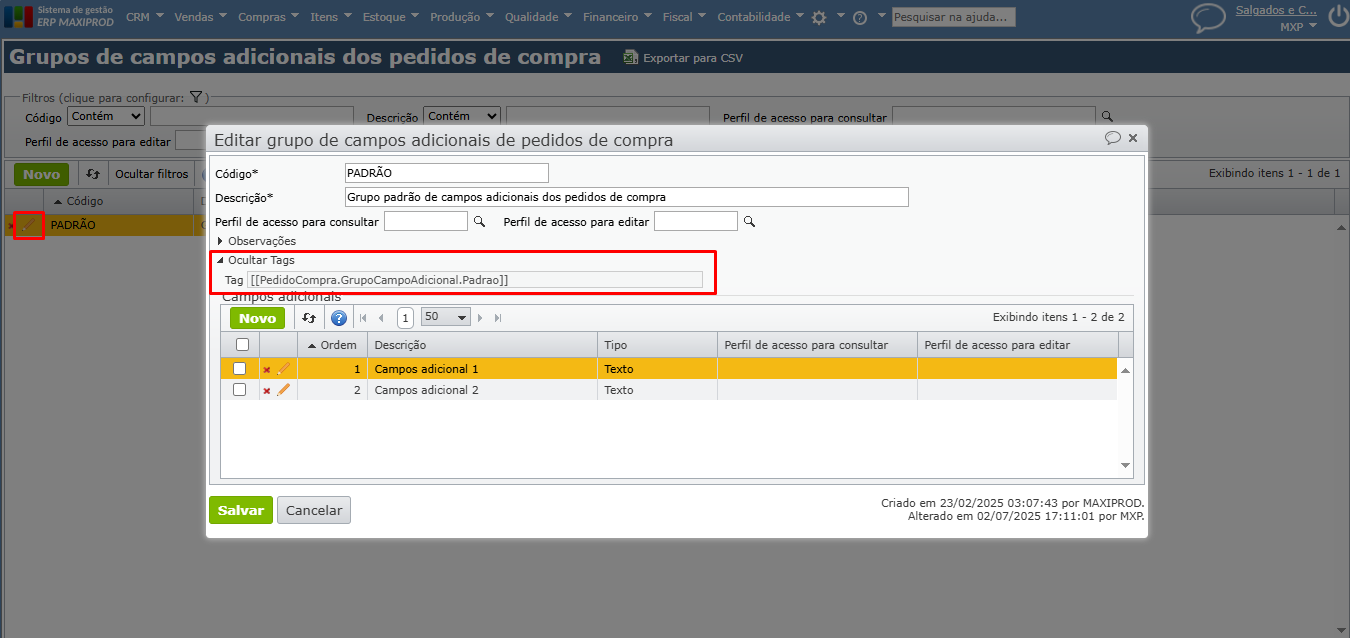Viewport: 1350px width, 638px height.
Task: Open the Código Contém filter dropdown
Action: point(105,116)
